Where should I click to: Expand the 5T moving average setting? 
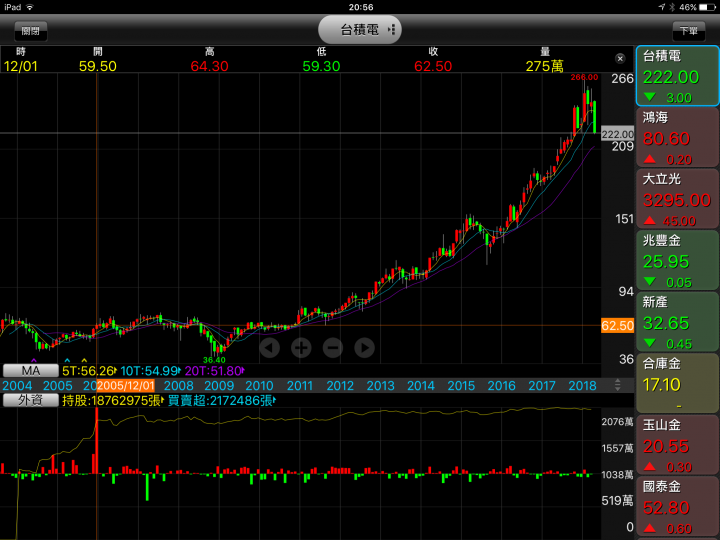115,370
